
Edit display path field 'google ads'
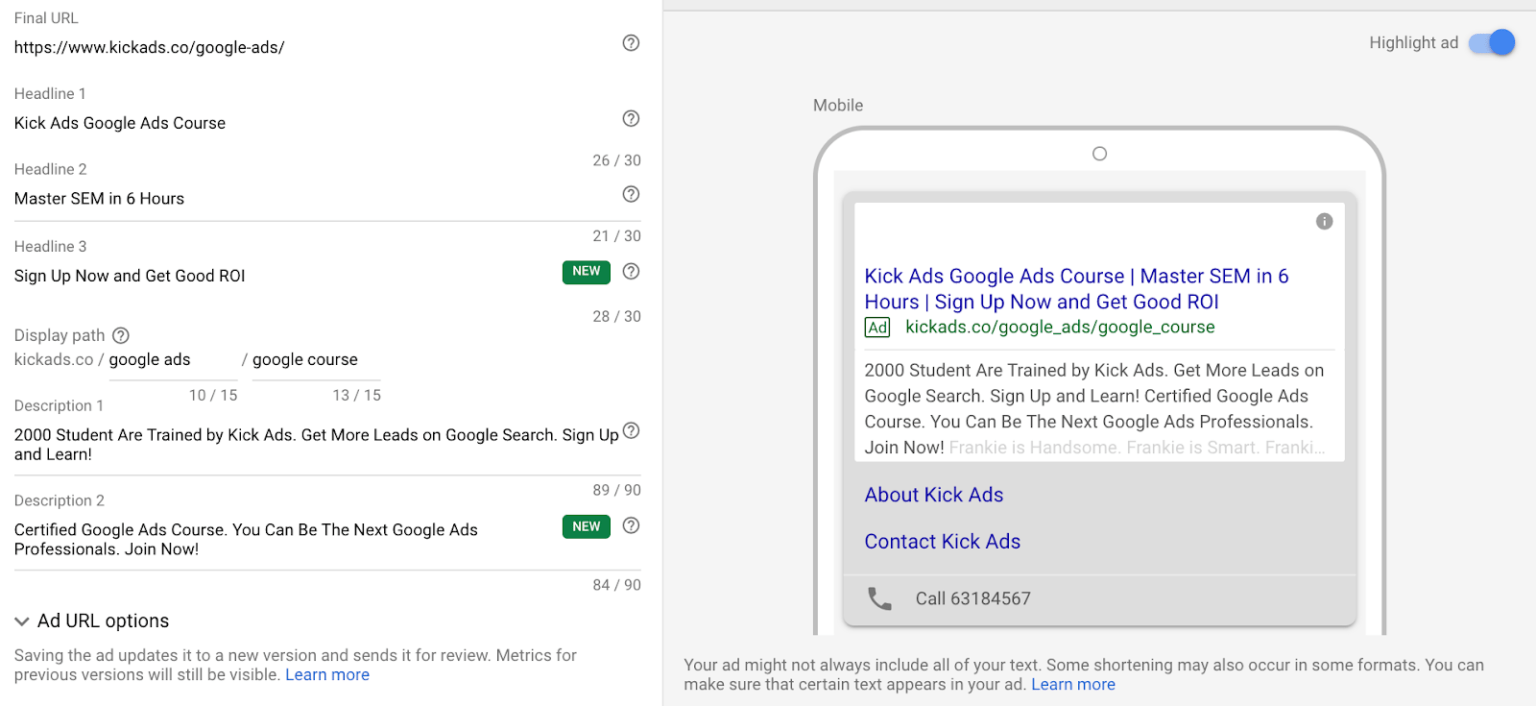coord(173,360)
